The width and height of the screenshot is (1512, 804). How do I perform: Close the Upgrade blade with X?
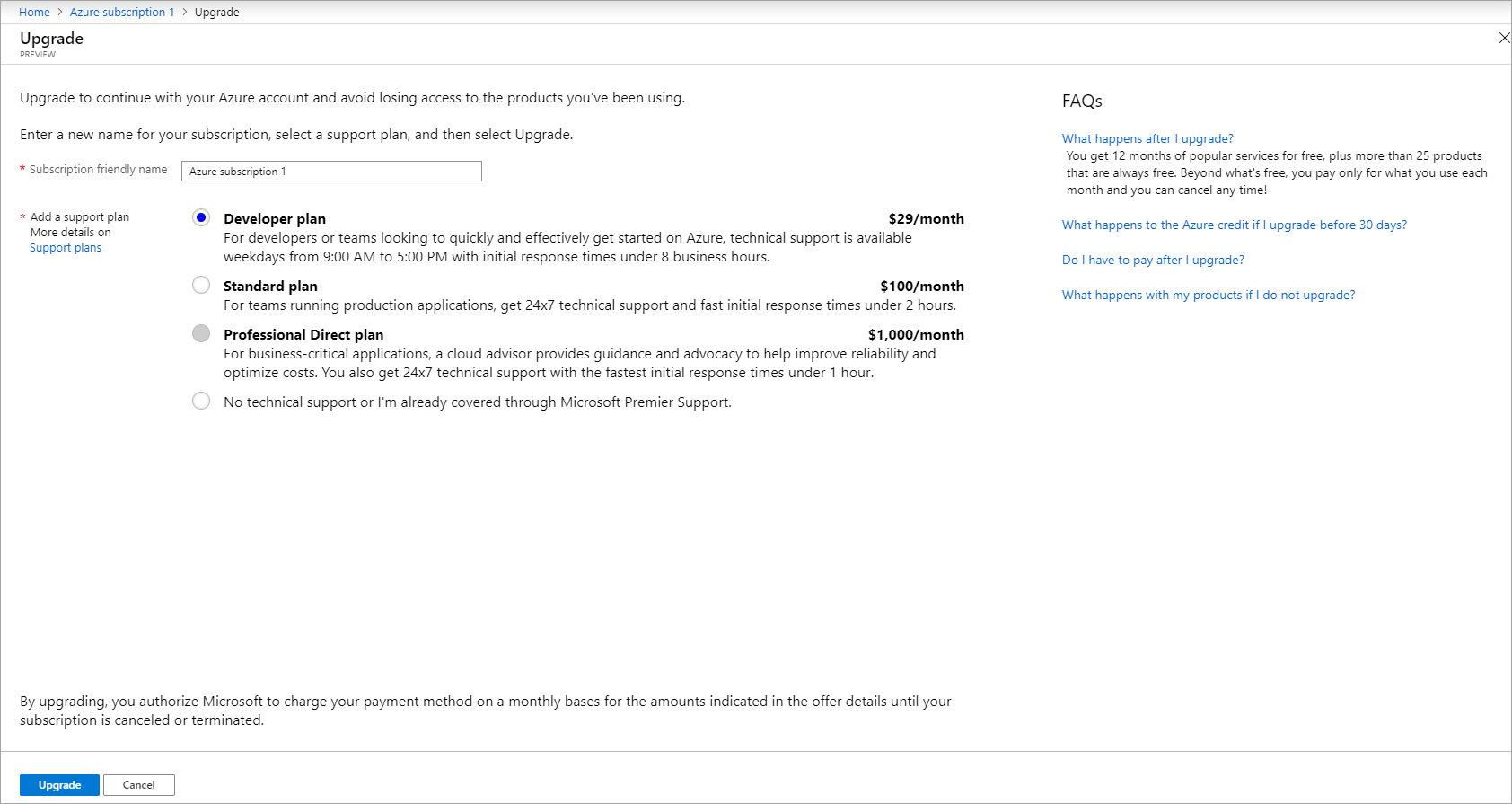click(x=1504, y=38)
